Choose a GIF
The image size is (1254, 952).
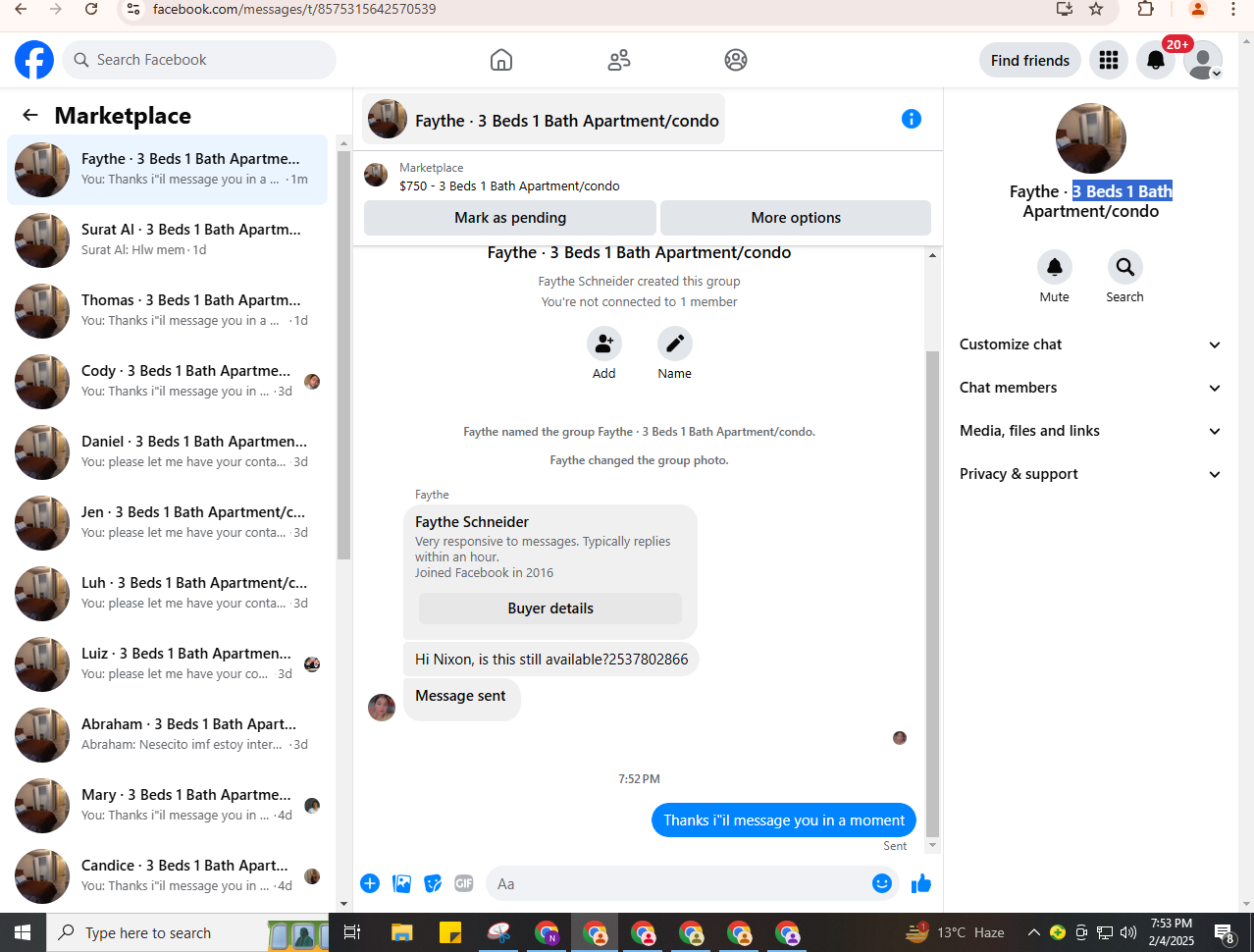coord(464,883)
